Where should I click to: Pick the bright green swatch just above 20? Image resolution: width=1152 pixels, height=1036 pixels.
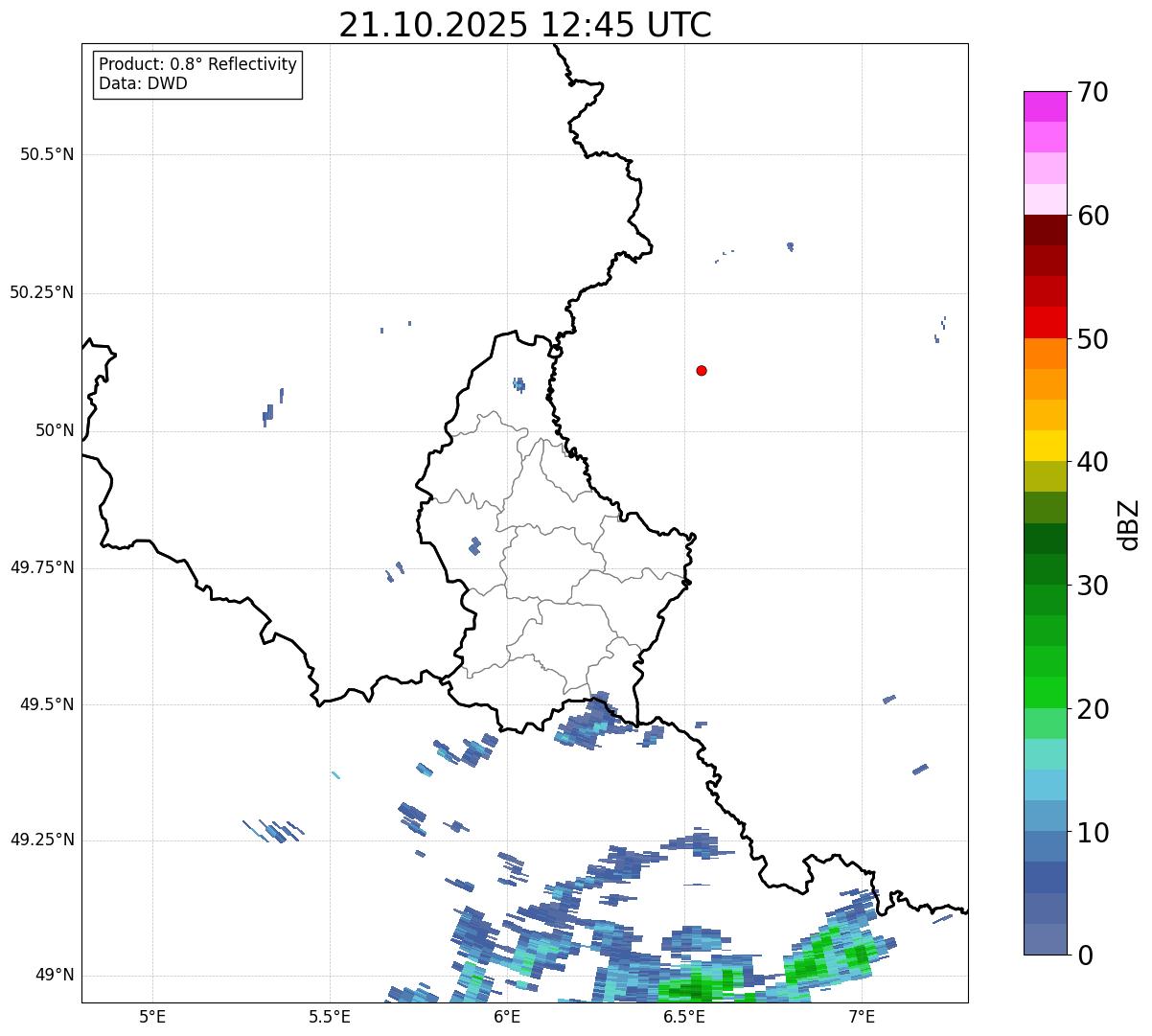(1045, 693)
